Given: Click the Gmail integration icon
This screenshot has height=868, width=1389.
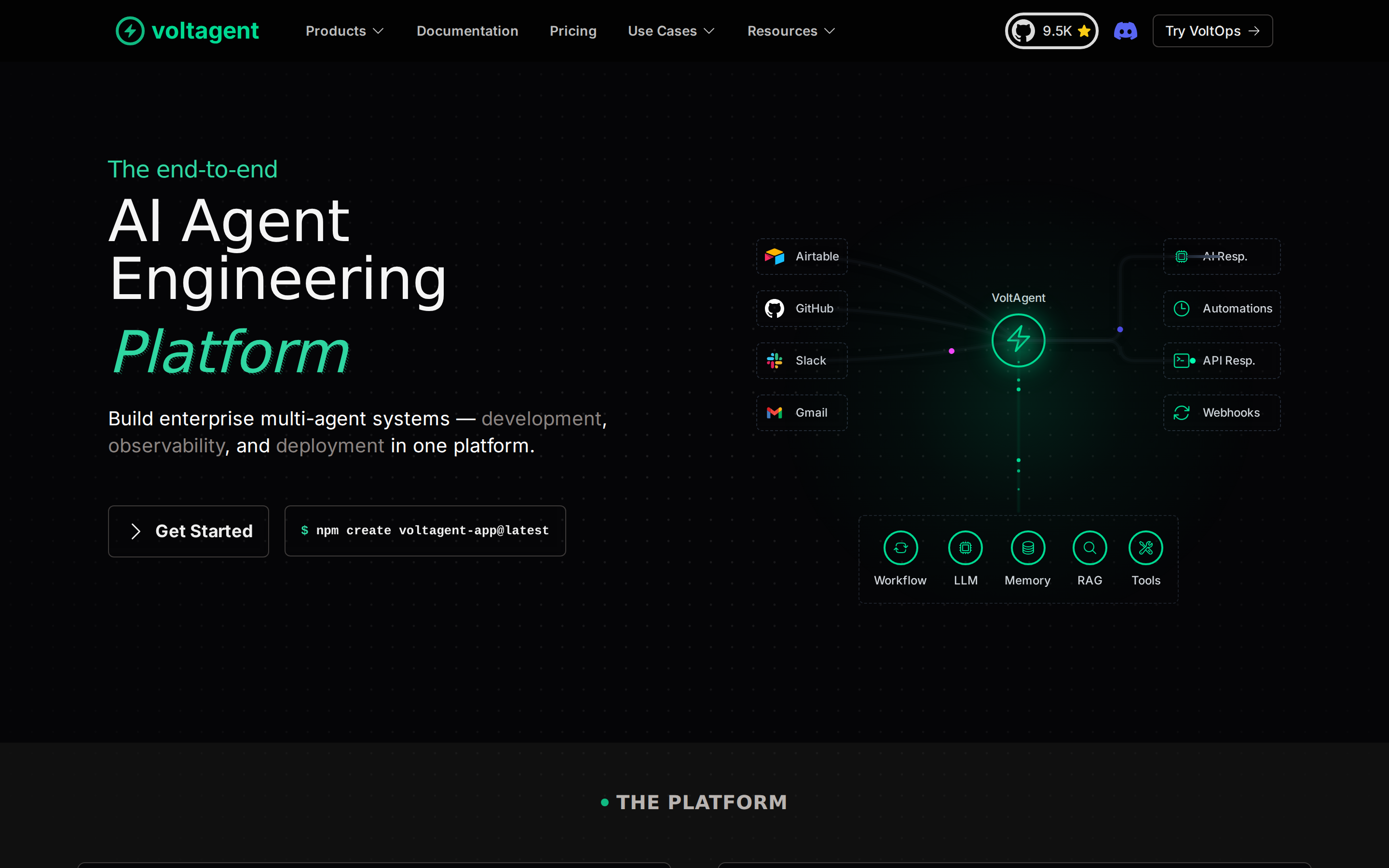Looking at the screenshot, I should click(x=774, y=413).
